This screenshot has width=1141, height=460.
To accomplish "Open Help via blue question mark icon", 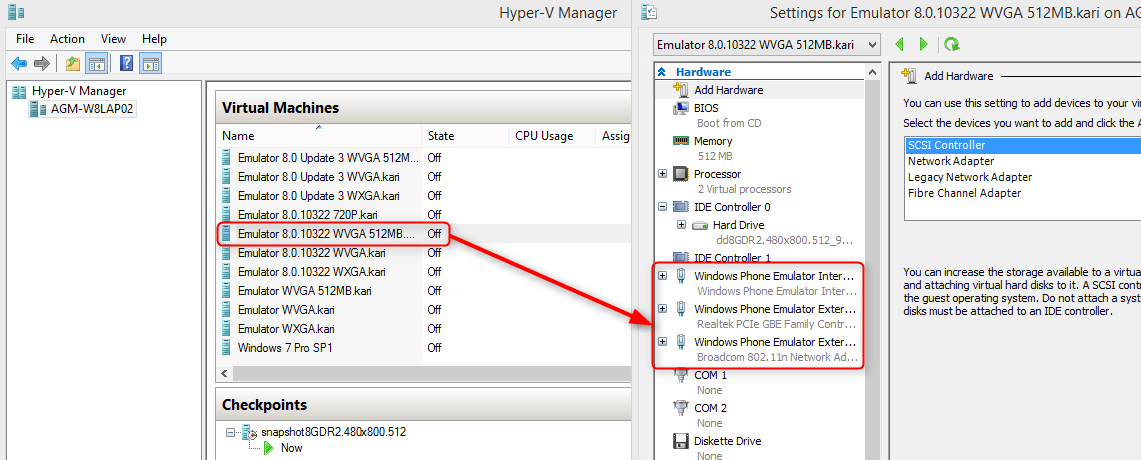I will [x=127, y=64].
